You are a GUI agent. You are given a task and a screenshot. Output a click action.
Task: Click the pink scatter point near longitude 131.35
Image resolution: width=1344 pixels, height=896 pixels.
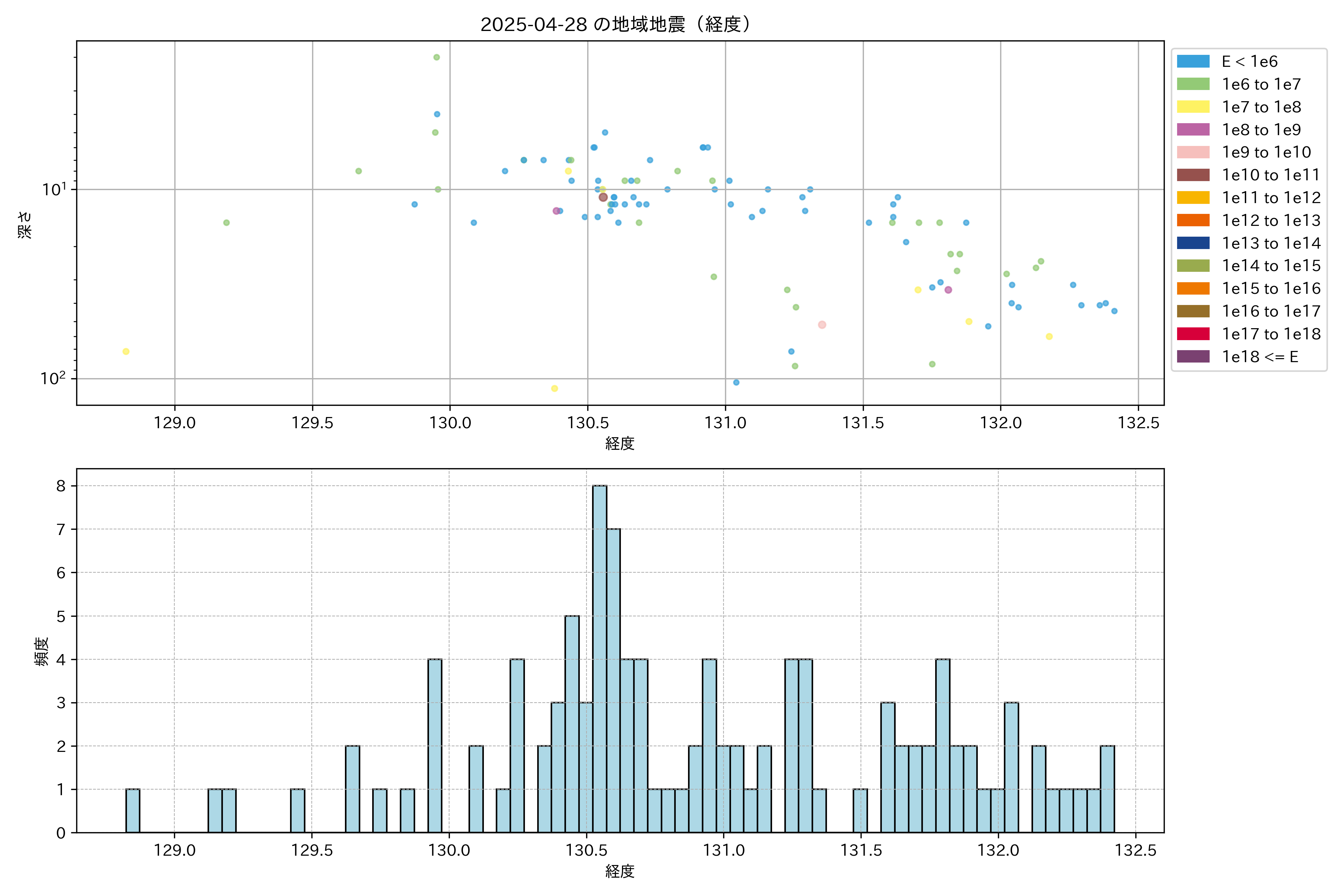[x=822, y=324]
